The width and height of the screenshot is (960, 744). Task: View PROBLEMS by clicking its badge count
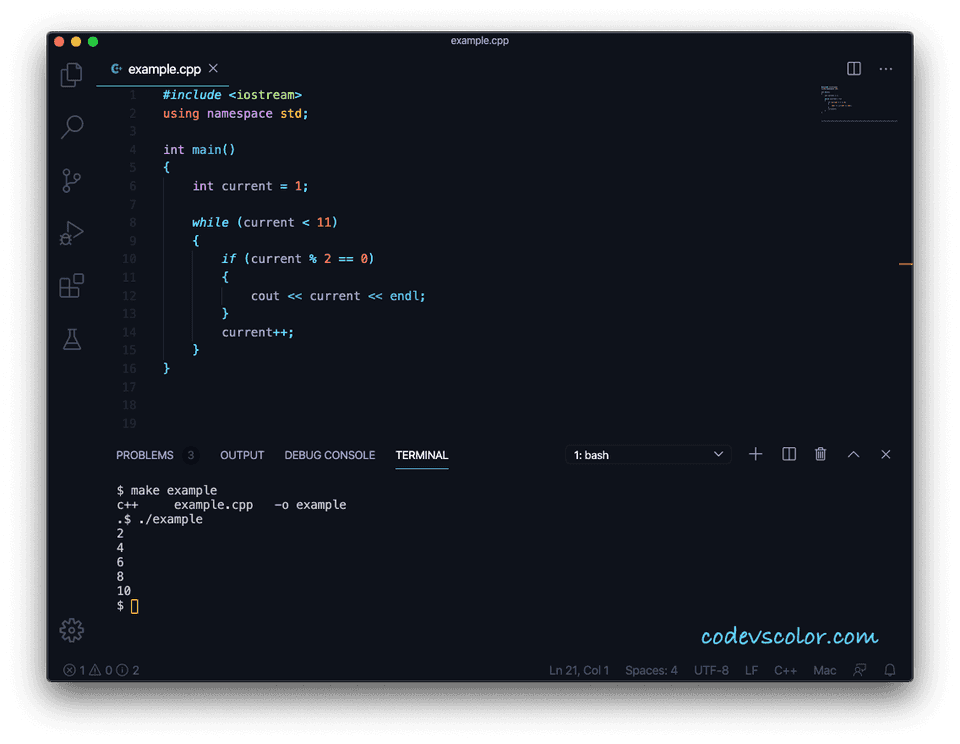point(189,455)
